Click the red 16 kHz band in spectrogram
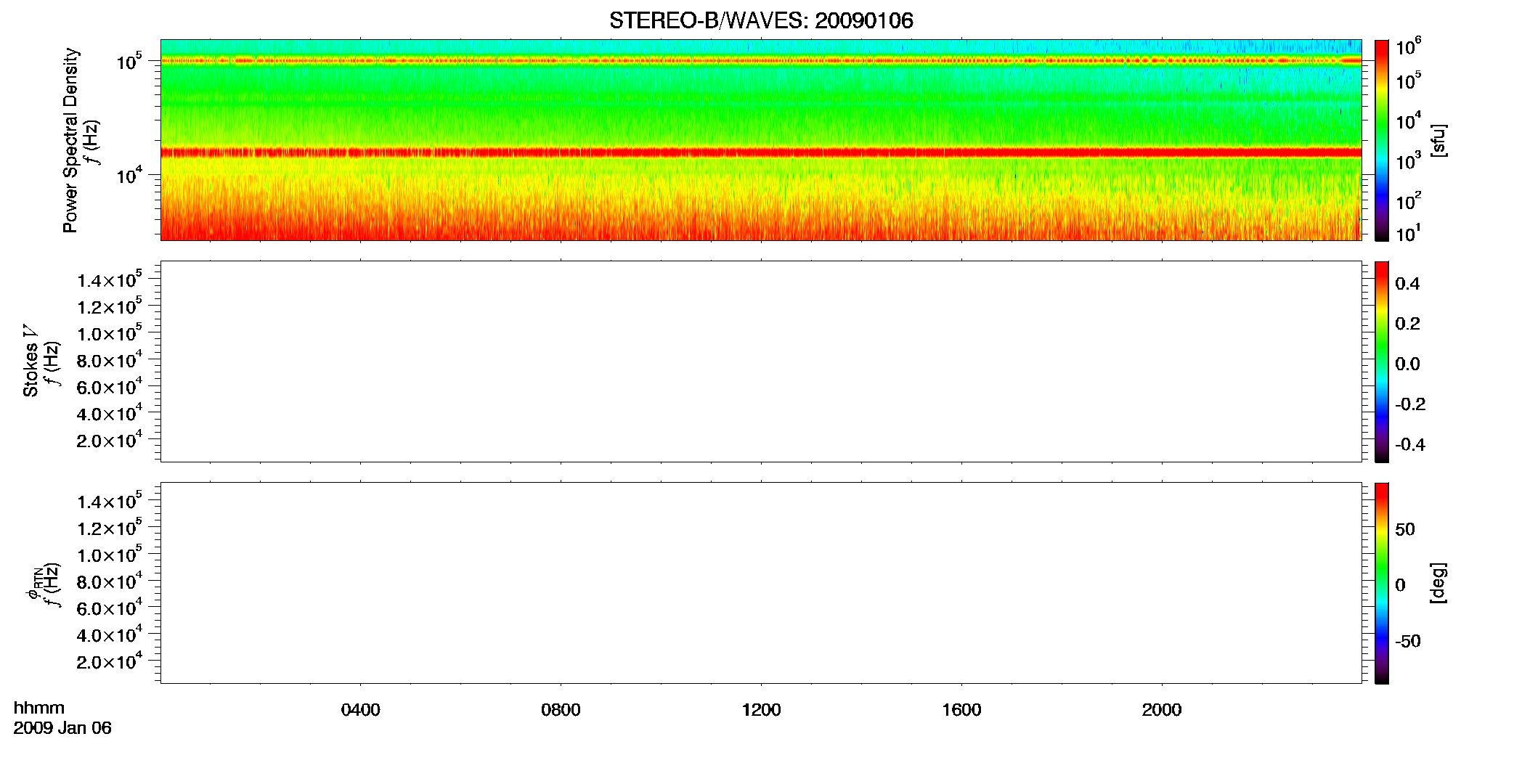1522x784 pixels. click(761, 152)
